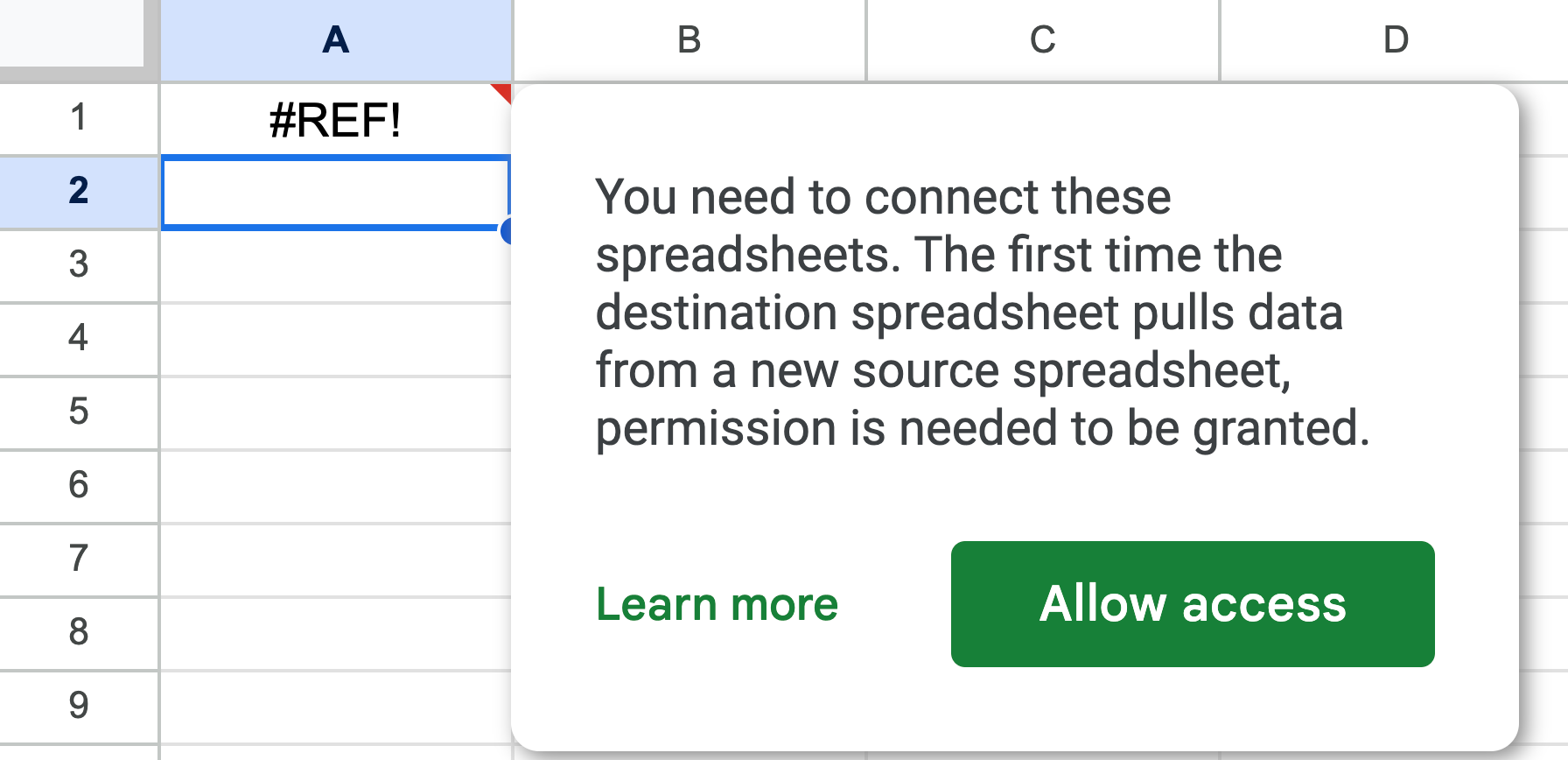Select row 4 header
The image size is (1568, 760).
click(79, 339)
